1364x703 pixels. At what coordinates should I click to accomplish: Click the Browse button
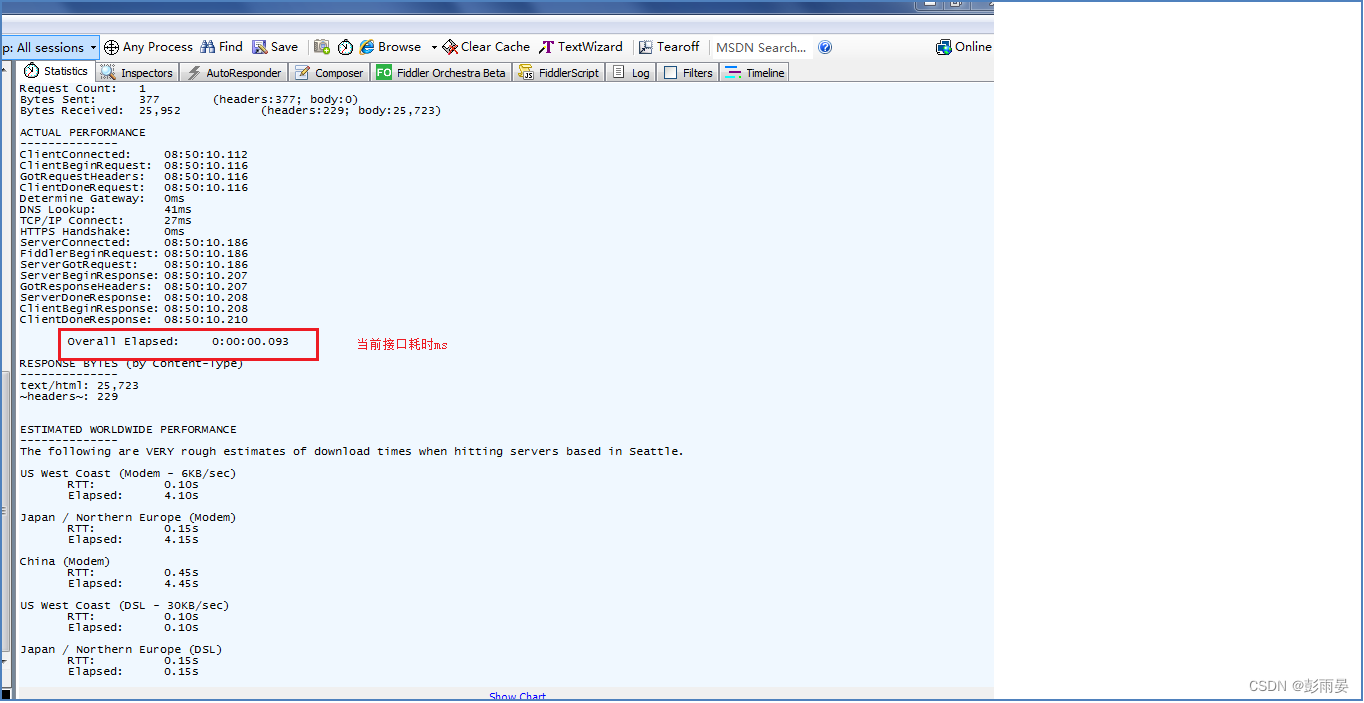[390, 47]
